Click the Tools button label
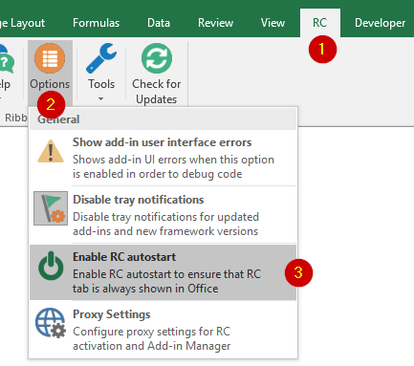This screenshot has height=366, width=414. [x=101, y=84]
